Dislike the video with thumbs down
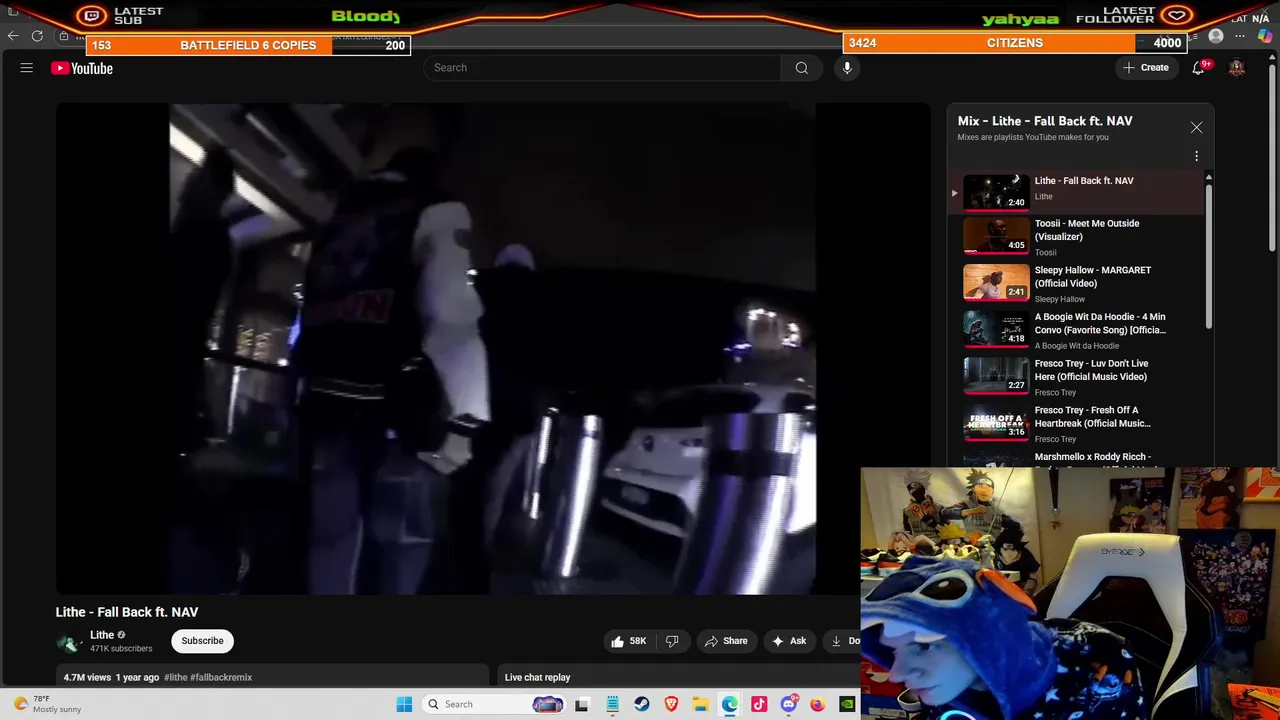The image size is (1280, 720). coord(672,641)
